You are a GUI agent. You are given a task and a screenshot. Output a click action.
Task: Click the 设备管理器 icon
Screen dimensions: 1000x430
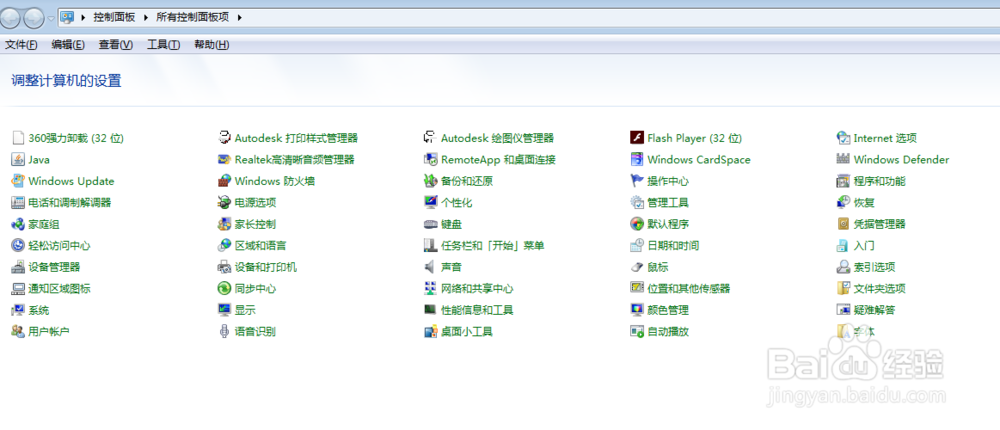click(18, 267)
